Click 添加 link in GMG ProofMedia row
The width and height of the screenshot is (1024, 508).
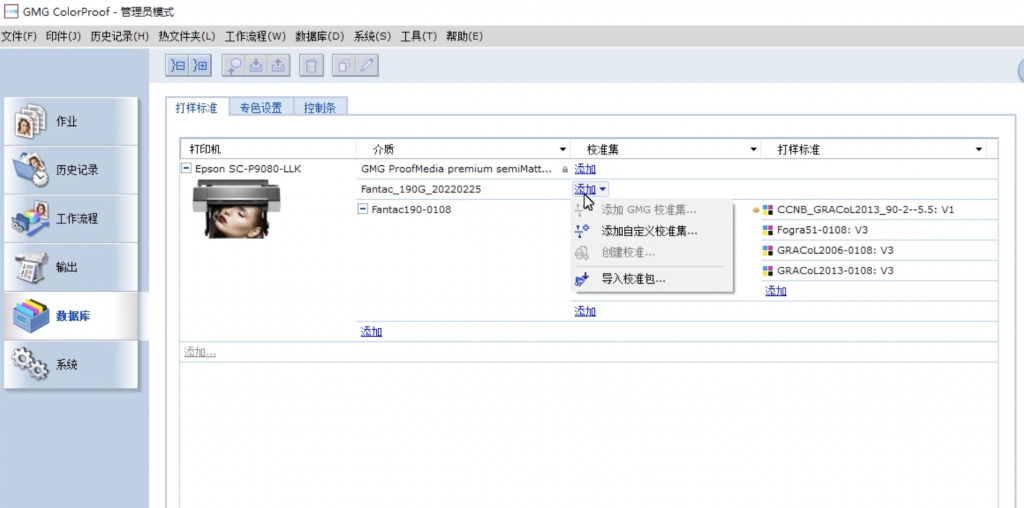(x=584, y=169)
